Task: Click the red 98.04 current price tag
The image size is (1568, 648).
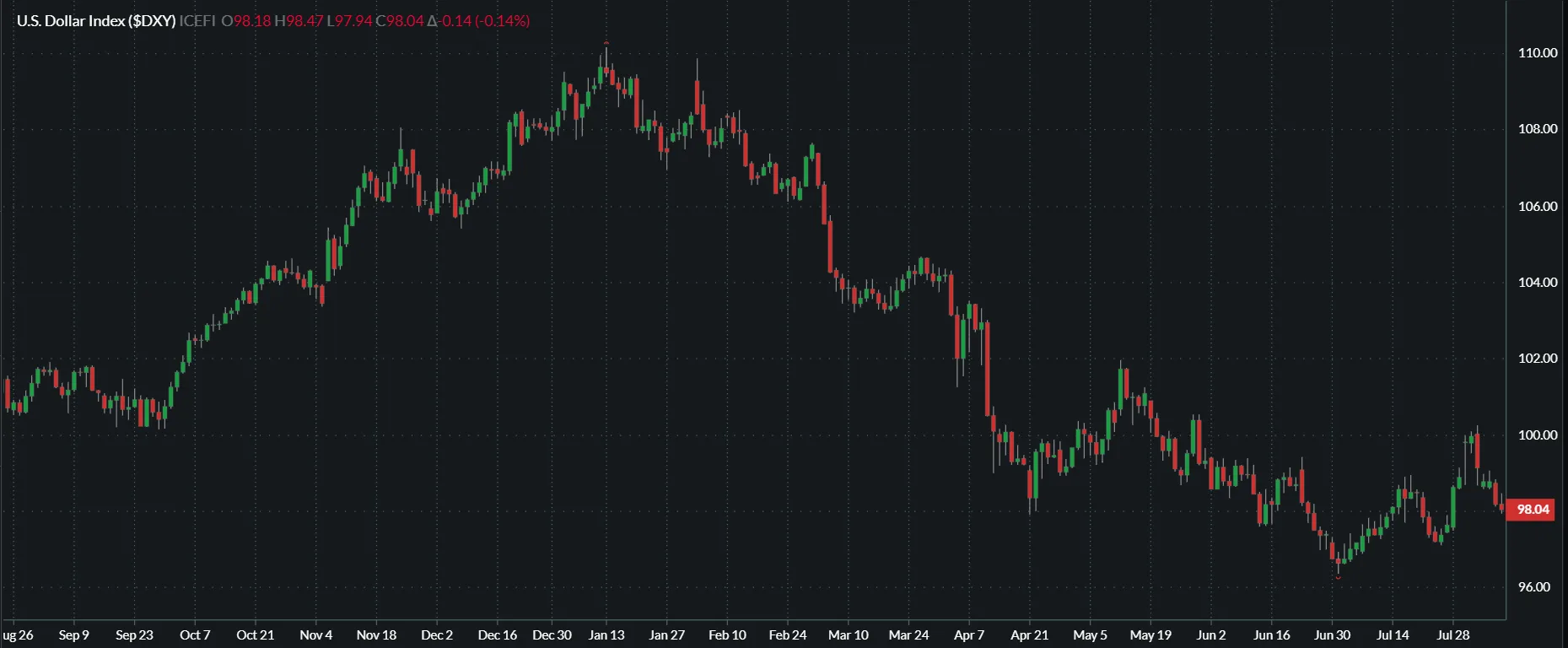Action: click(x=1533, y=510)
